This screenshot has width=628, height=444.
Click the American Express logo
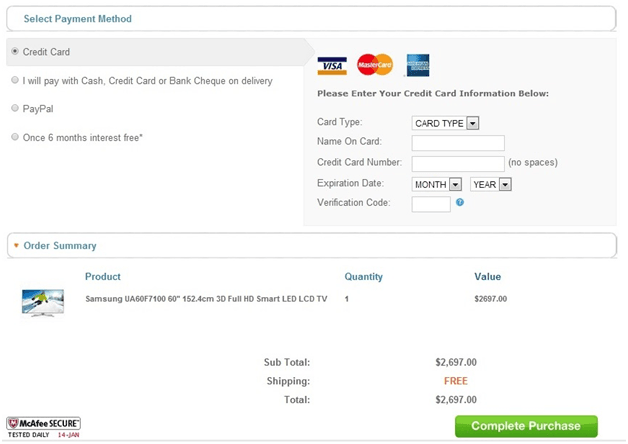point(417,65)
